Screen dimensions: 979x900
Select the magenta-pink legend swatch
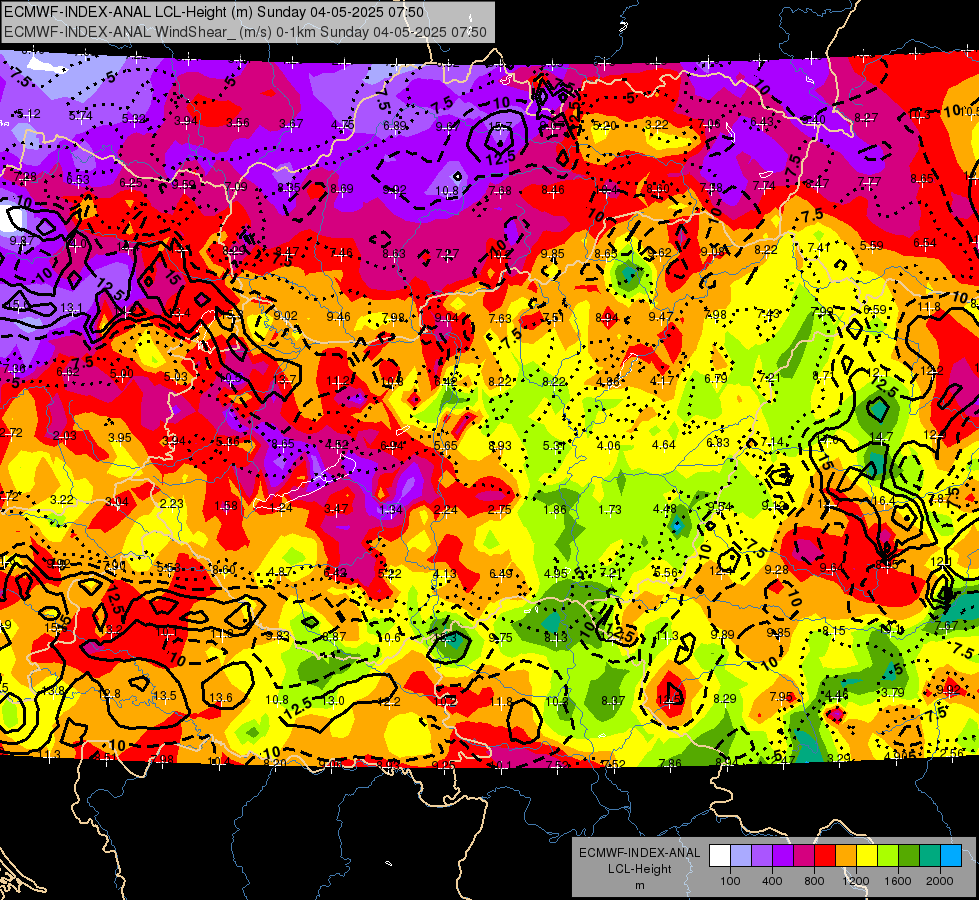coord(804,856)
